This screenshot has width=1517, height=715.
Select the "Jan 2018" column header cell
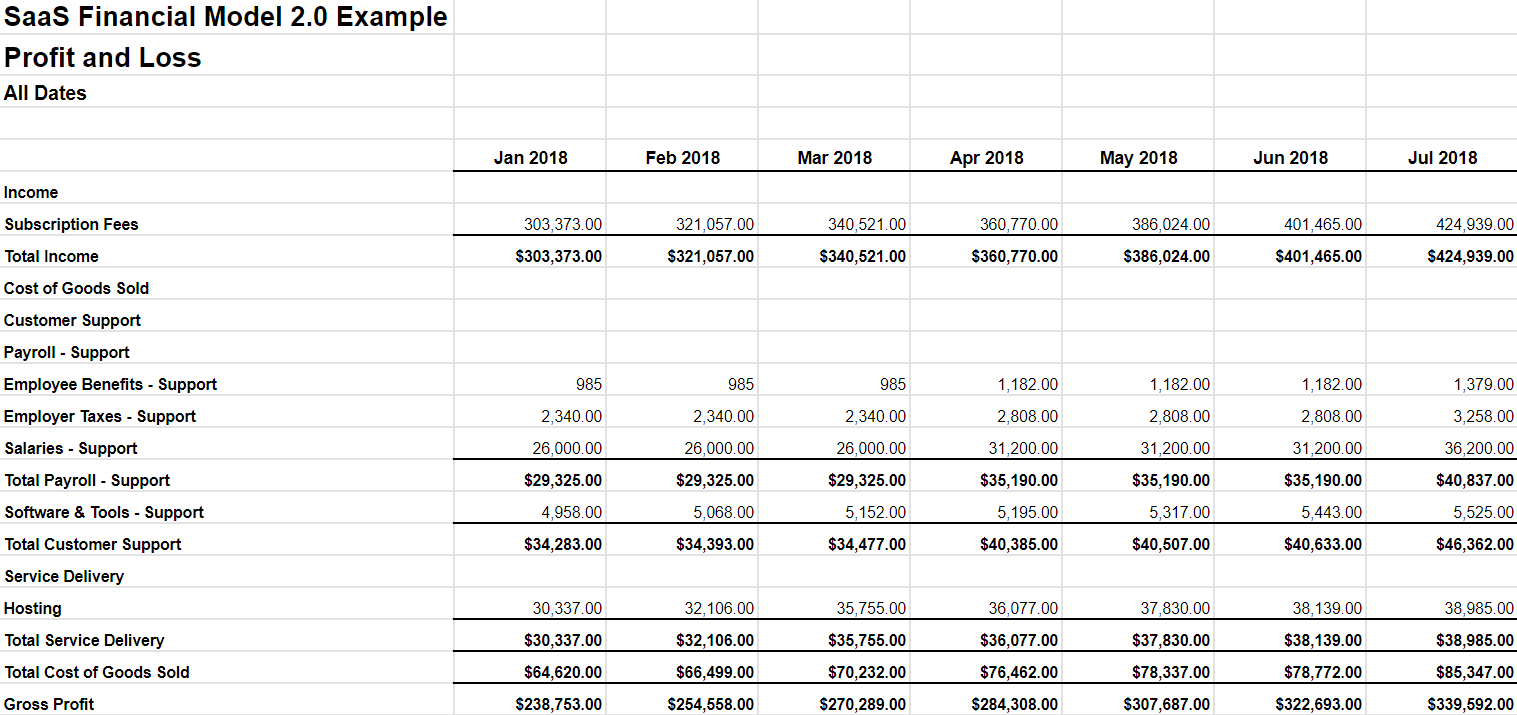point(530,158)
